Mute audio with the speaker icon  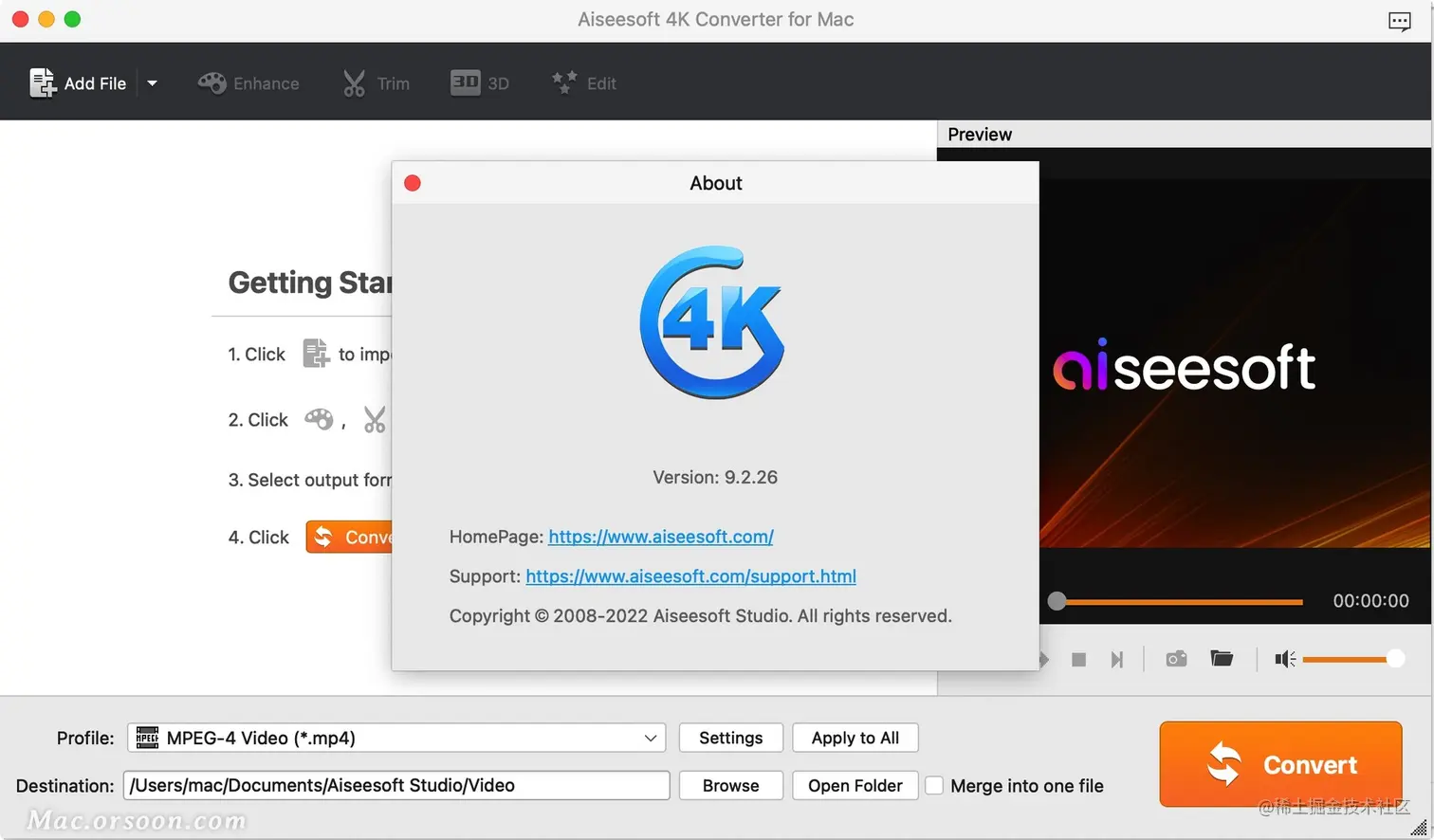click(1285, 659)
